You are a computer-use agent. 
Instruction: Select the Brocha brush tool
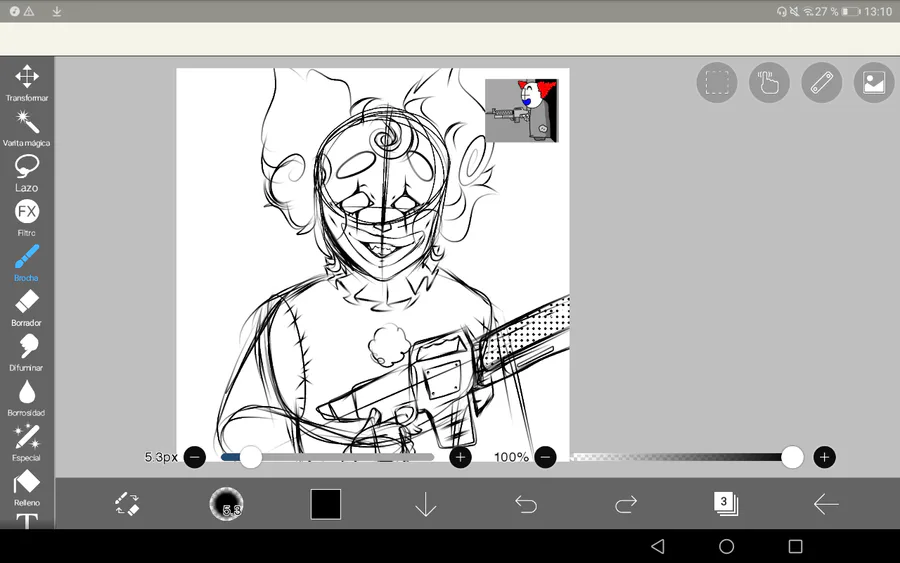(27, 263)
